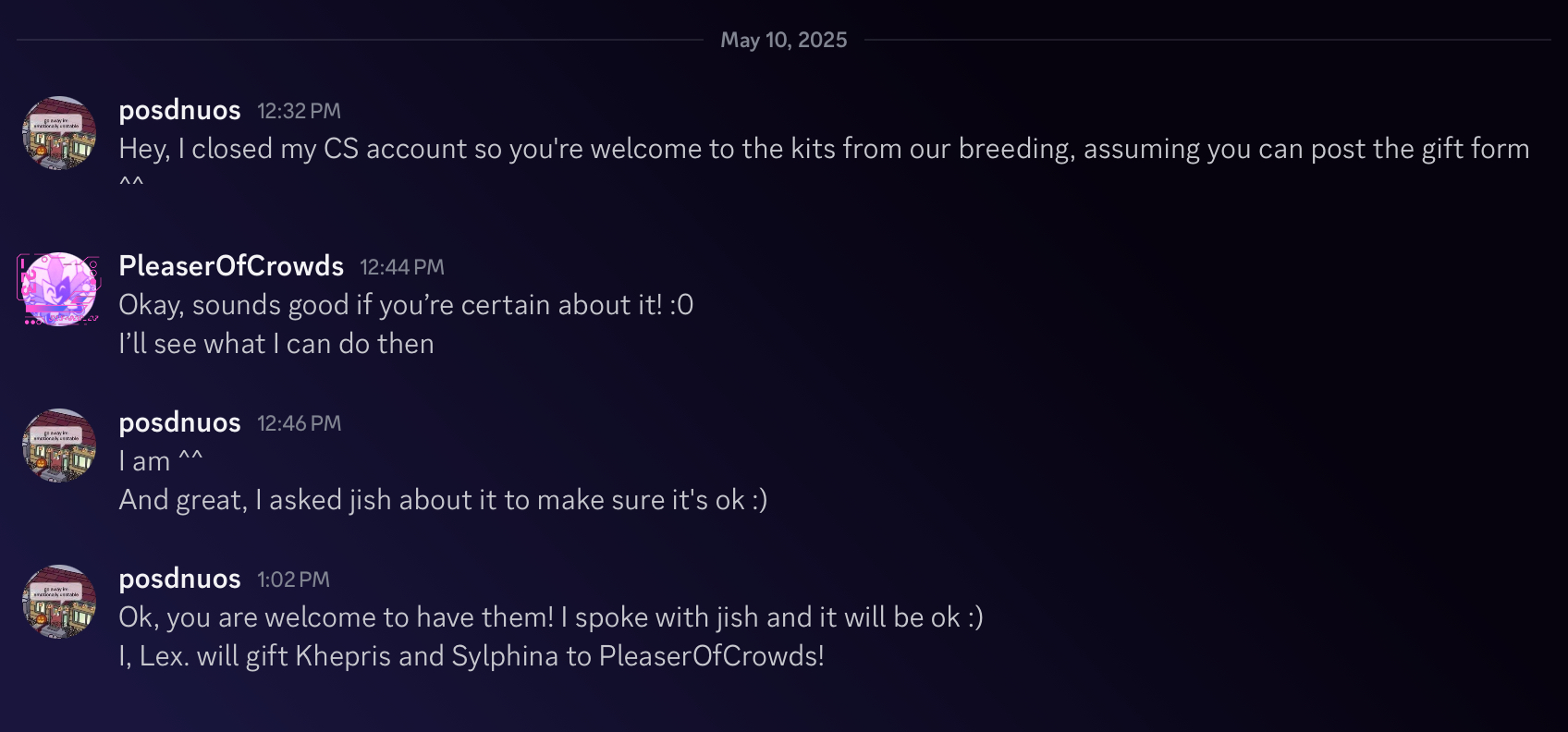Click posdnuos avatar beside the 12:46 PM message
Screen dimensions: 1568x732
click(x=59, y=445)
